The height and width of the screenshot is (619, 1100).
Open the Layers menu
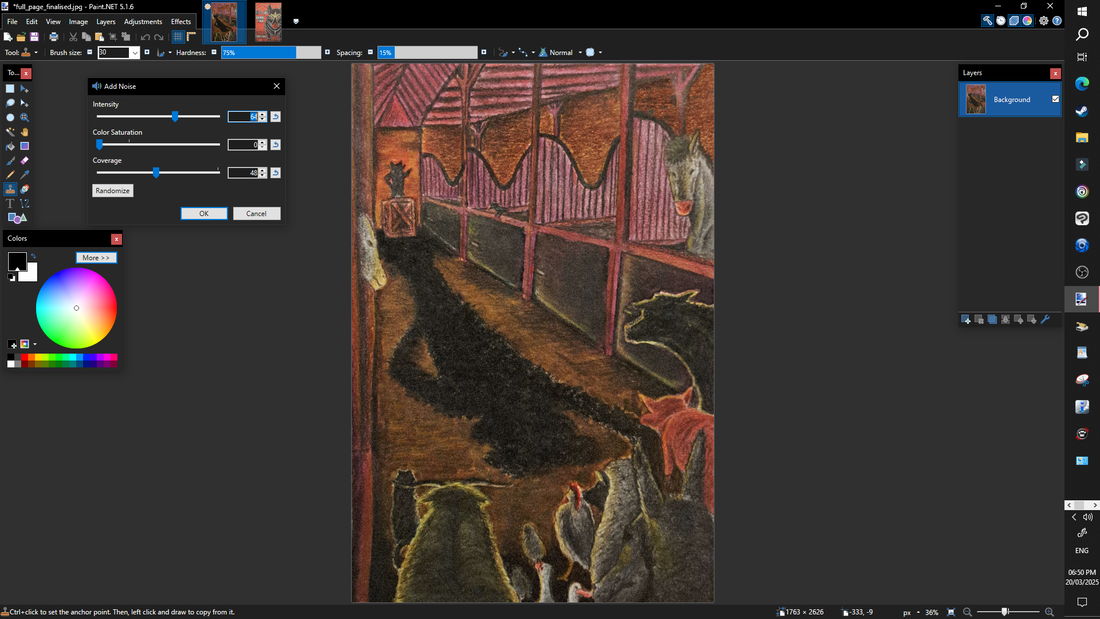coord(106,22)
